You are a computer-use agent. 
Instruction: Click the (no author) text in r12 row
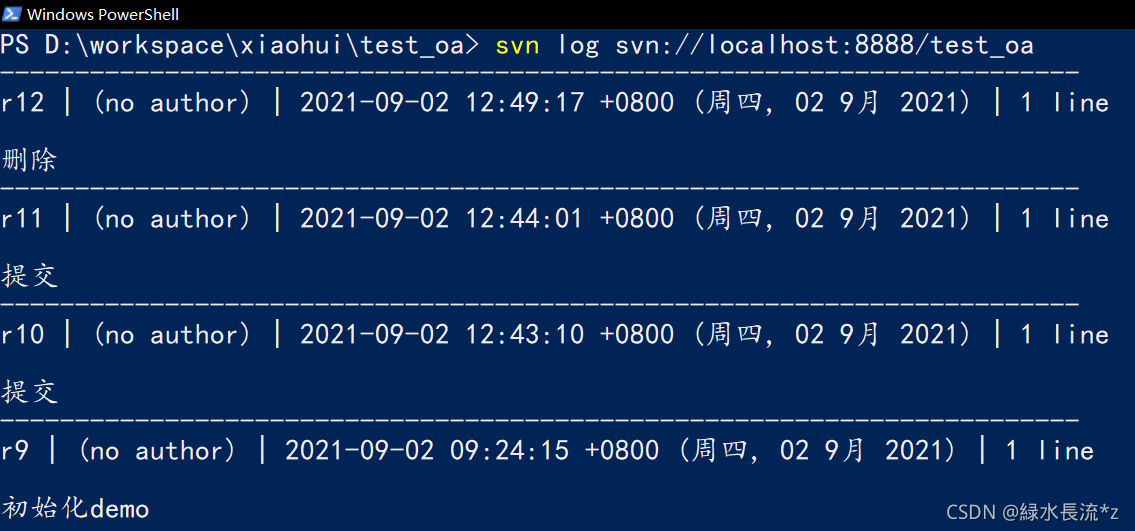click(x=172, y=103)
